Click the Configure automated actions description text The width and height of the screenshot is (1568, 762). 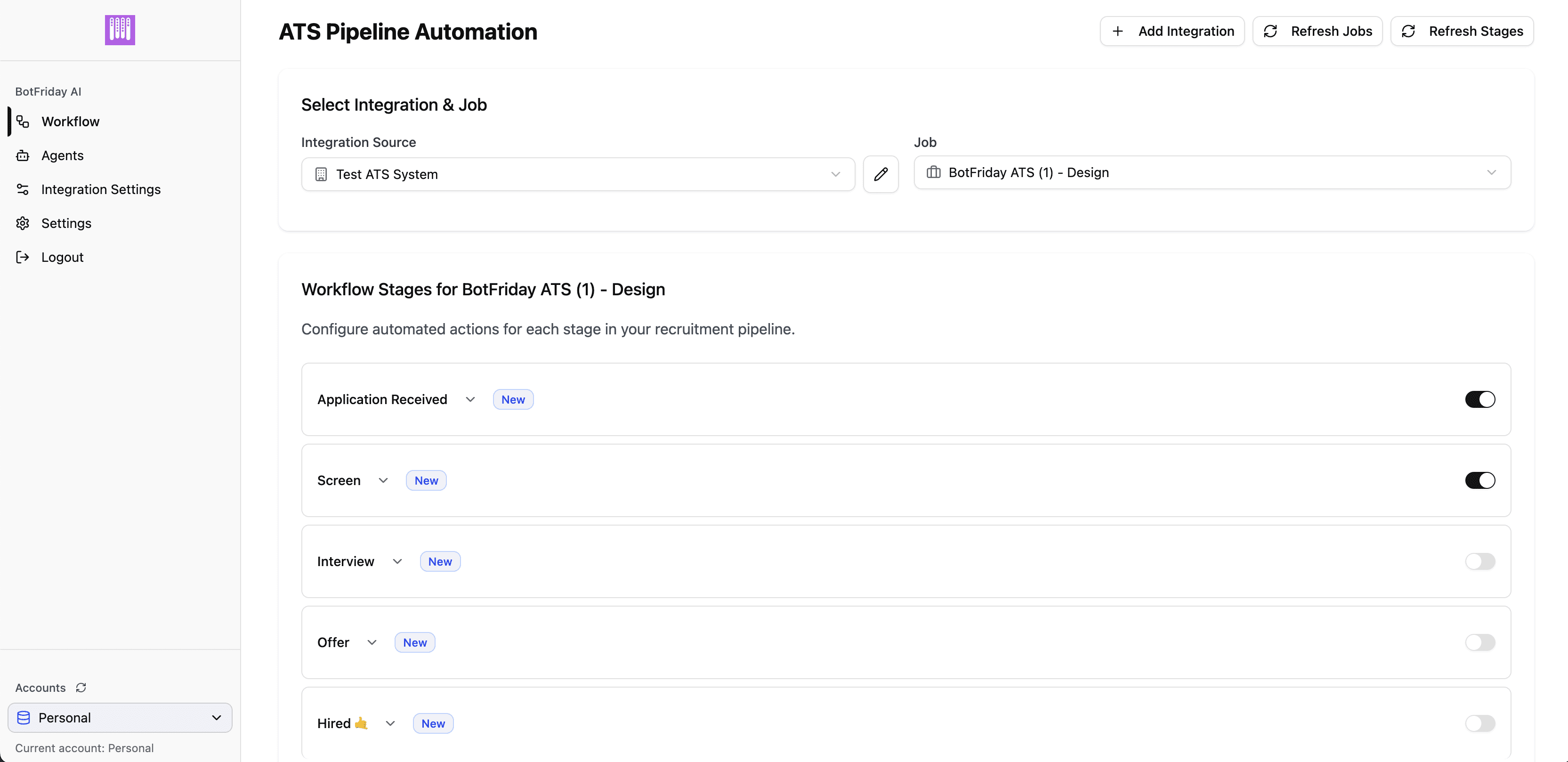click(x=548, y=329)
